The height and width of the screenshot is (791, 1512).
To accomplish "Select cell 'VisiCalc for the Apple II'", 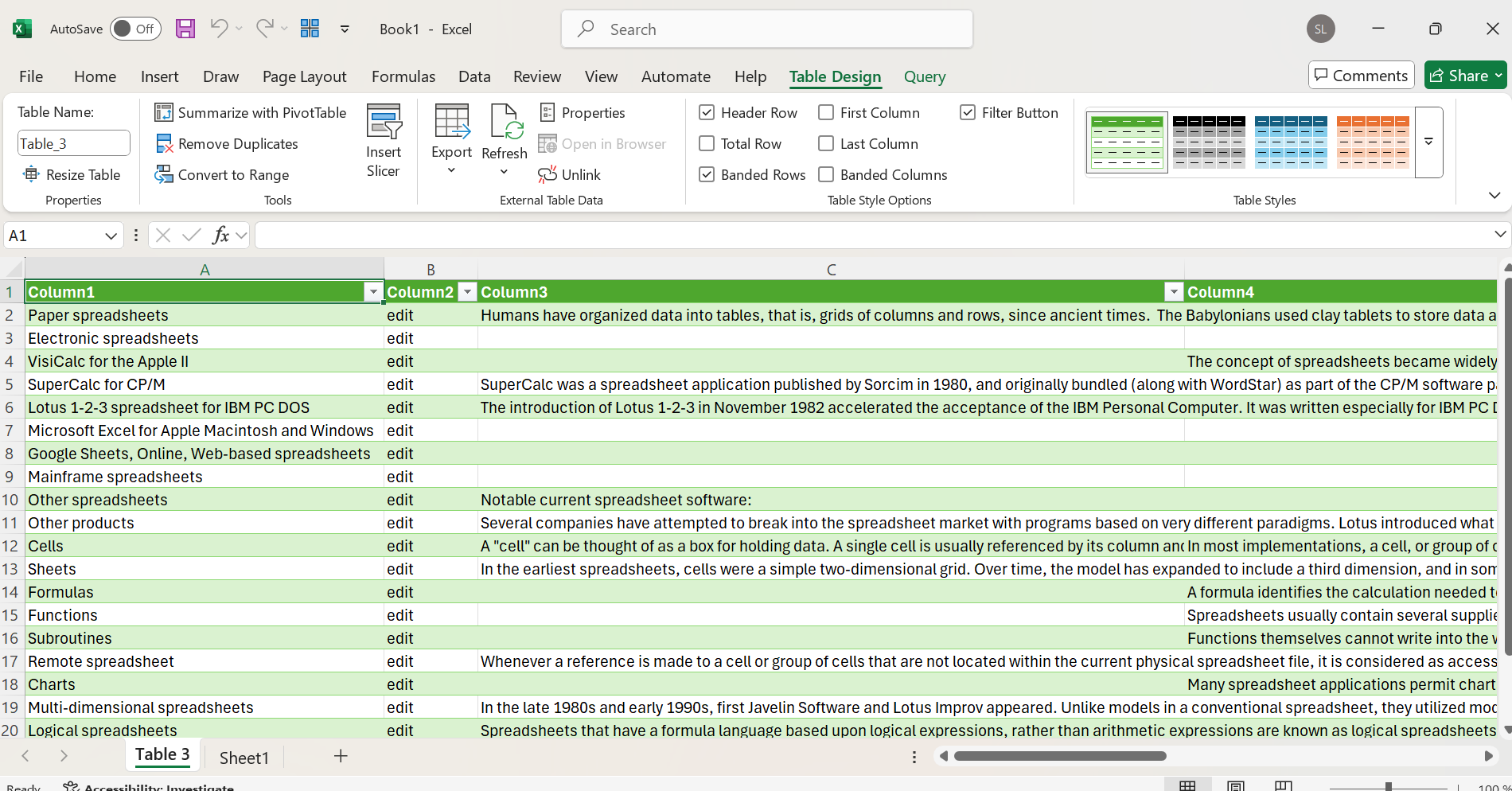I will [205, 361].
